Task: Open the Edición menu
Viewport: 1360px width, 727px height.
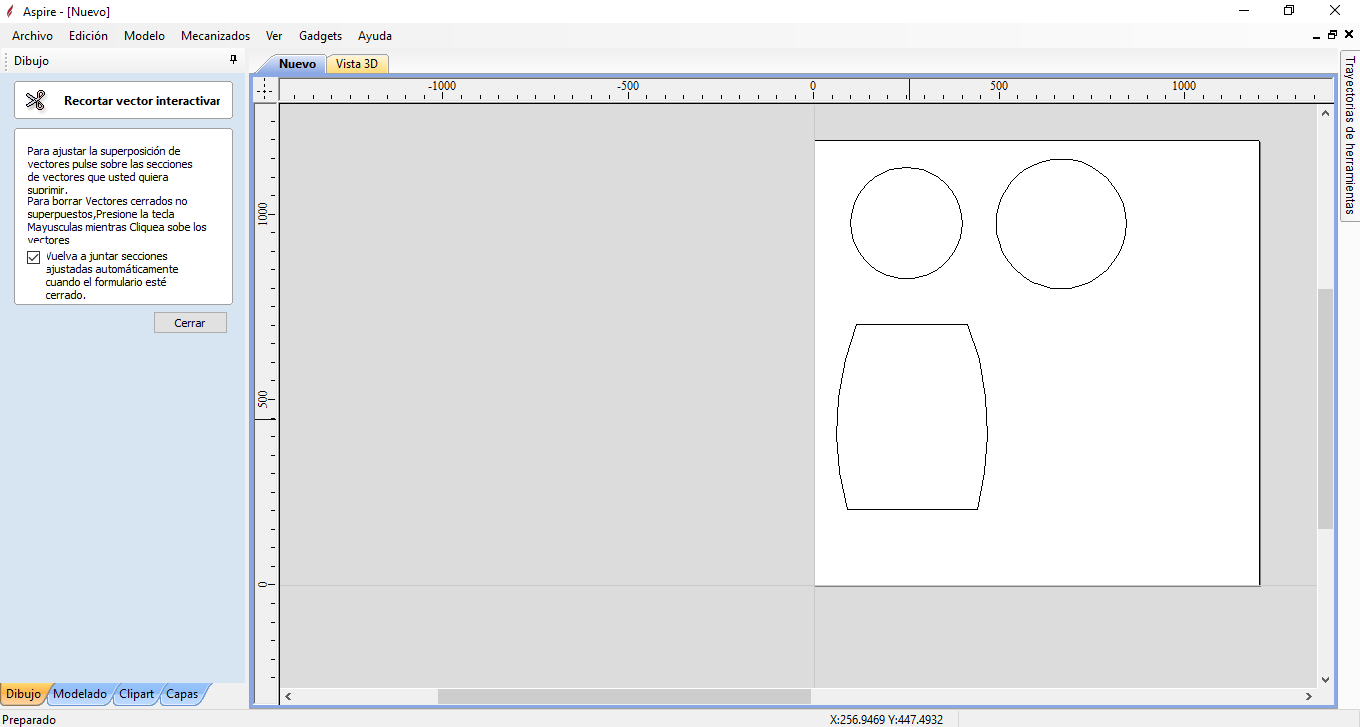Action: click(88, 36)
